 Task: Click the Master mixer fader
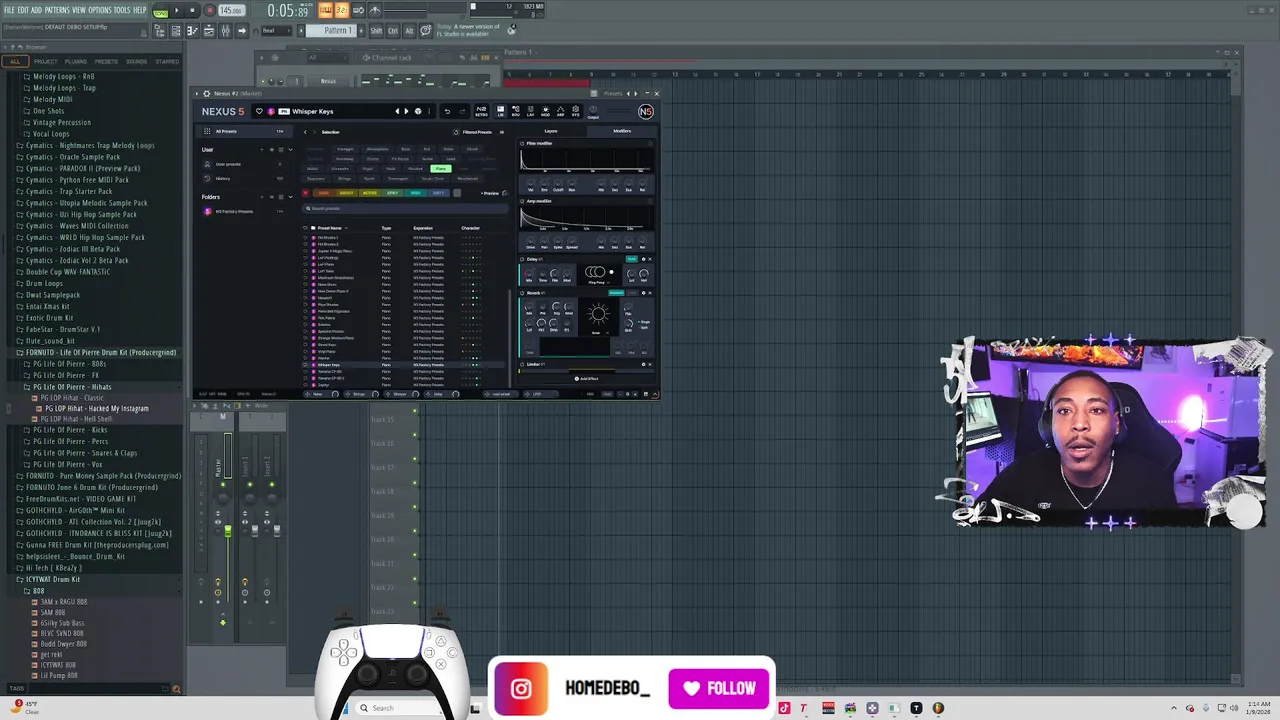(x=227, y=530)
